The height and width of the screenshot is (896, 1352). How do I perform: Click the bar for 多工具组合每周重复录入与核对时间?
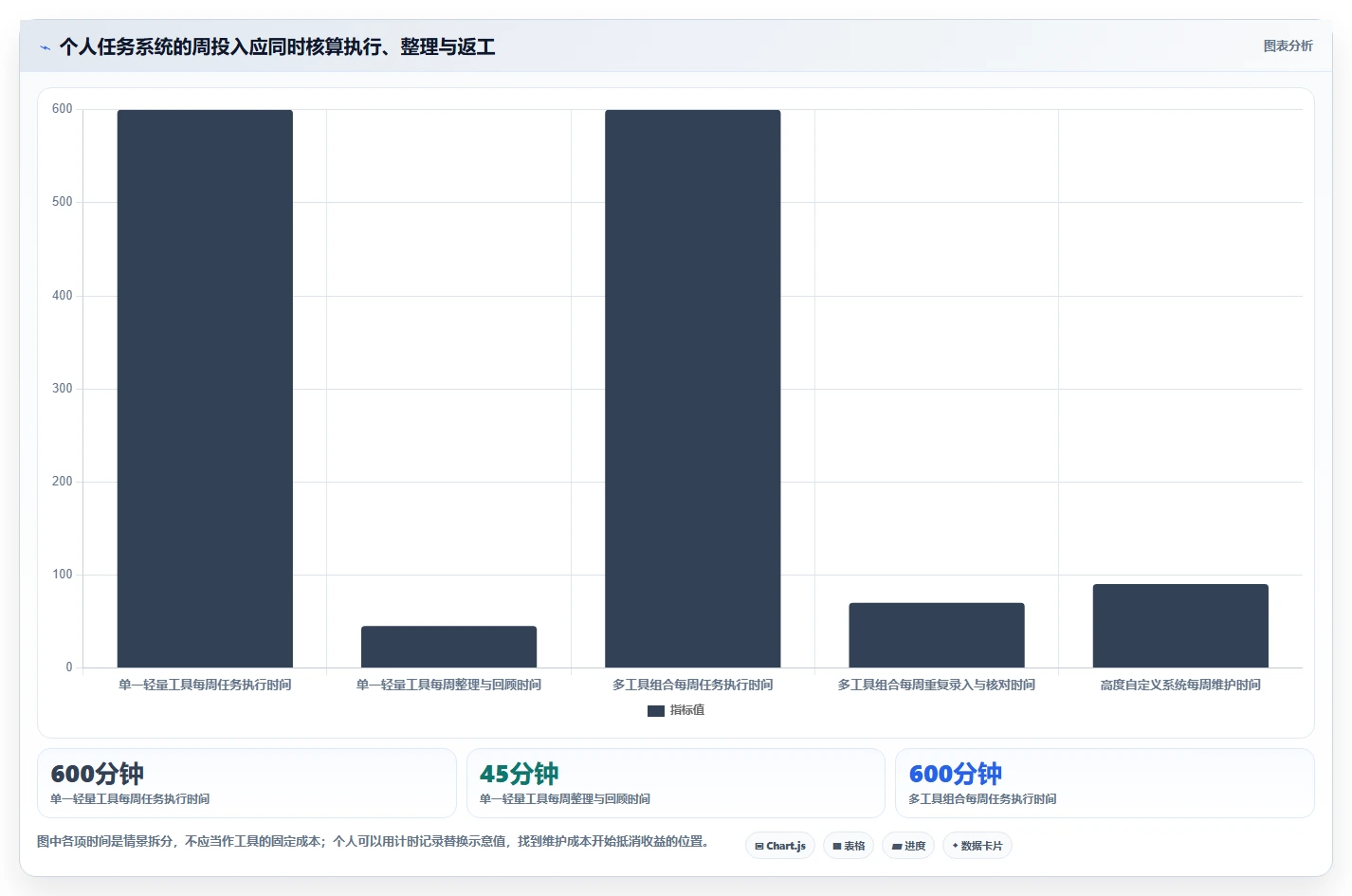click(937, 635)
